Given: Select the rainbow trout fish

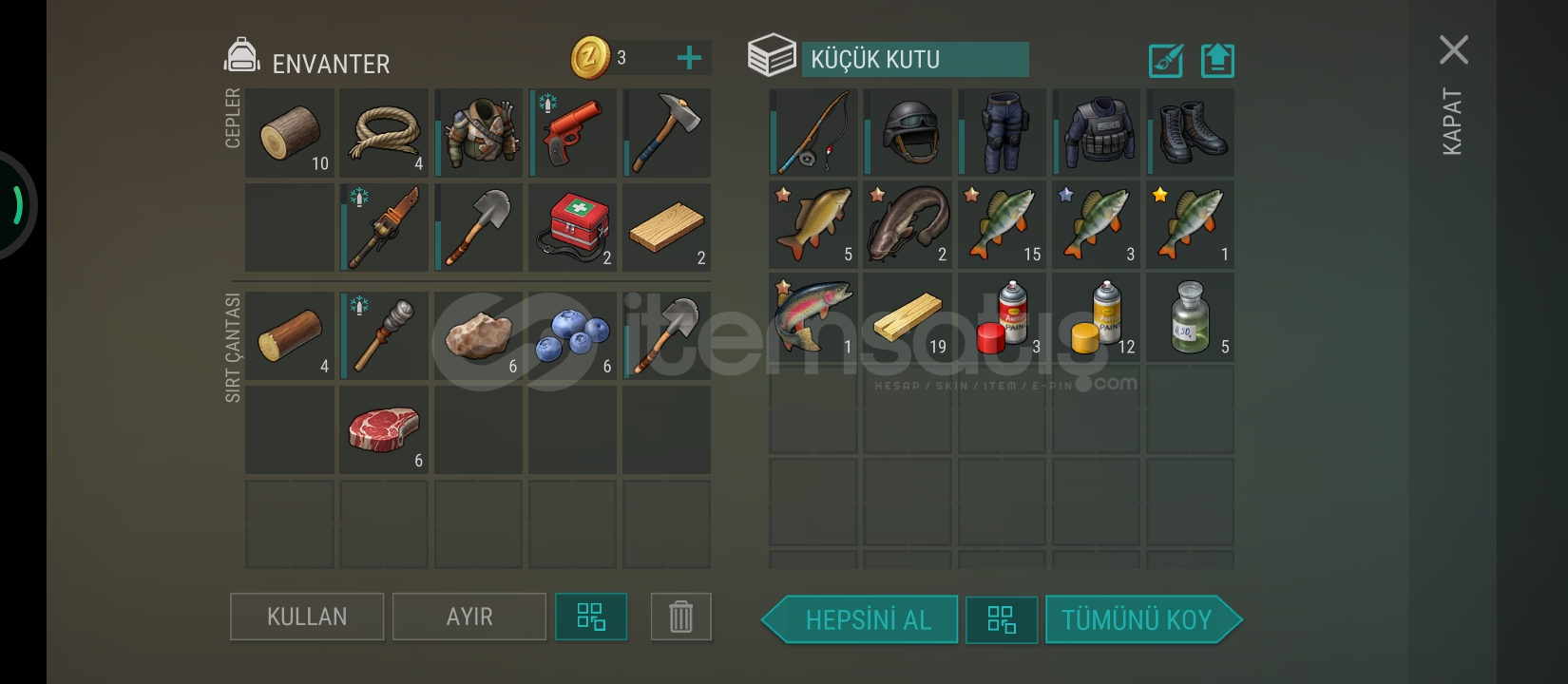Looking at the screenshot, I should (813, 318).
